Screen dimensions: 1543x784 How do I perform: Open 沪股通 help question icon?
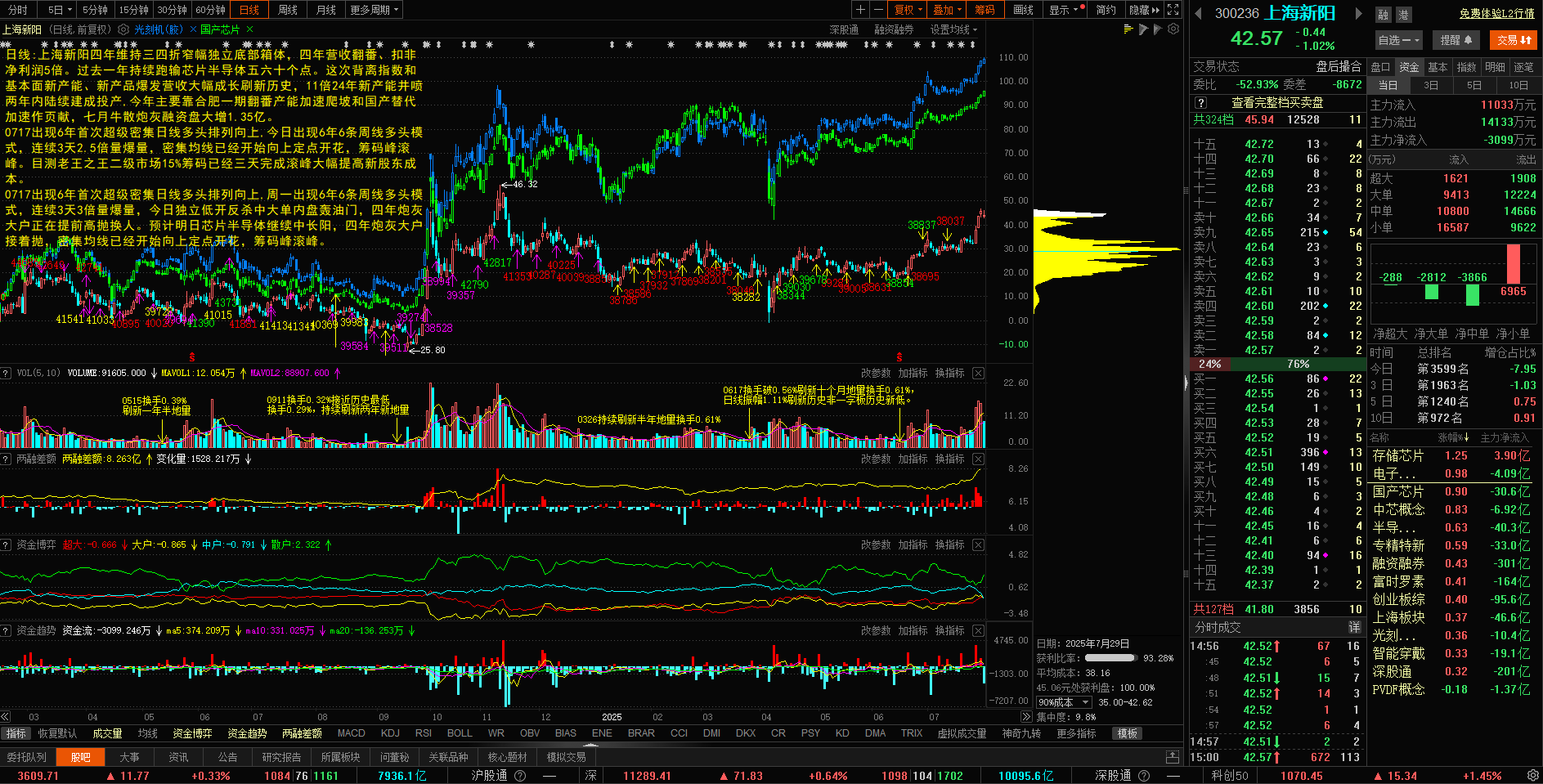520,776
